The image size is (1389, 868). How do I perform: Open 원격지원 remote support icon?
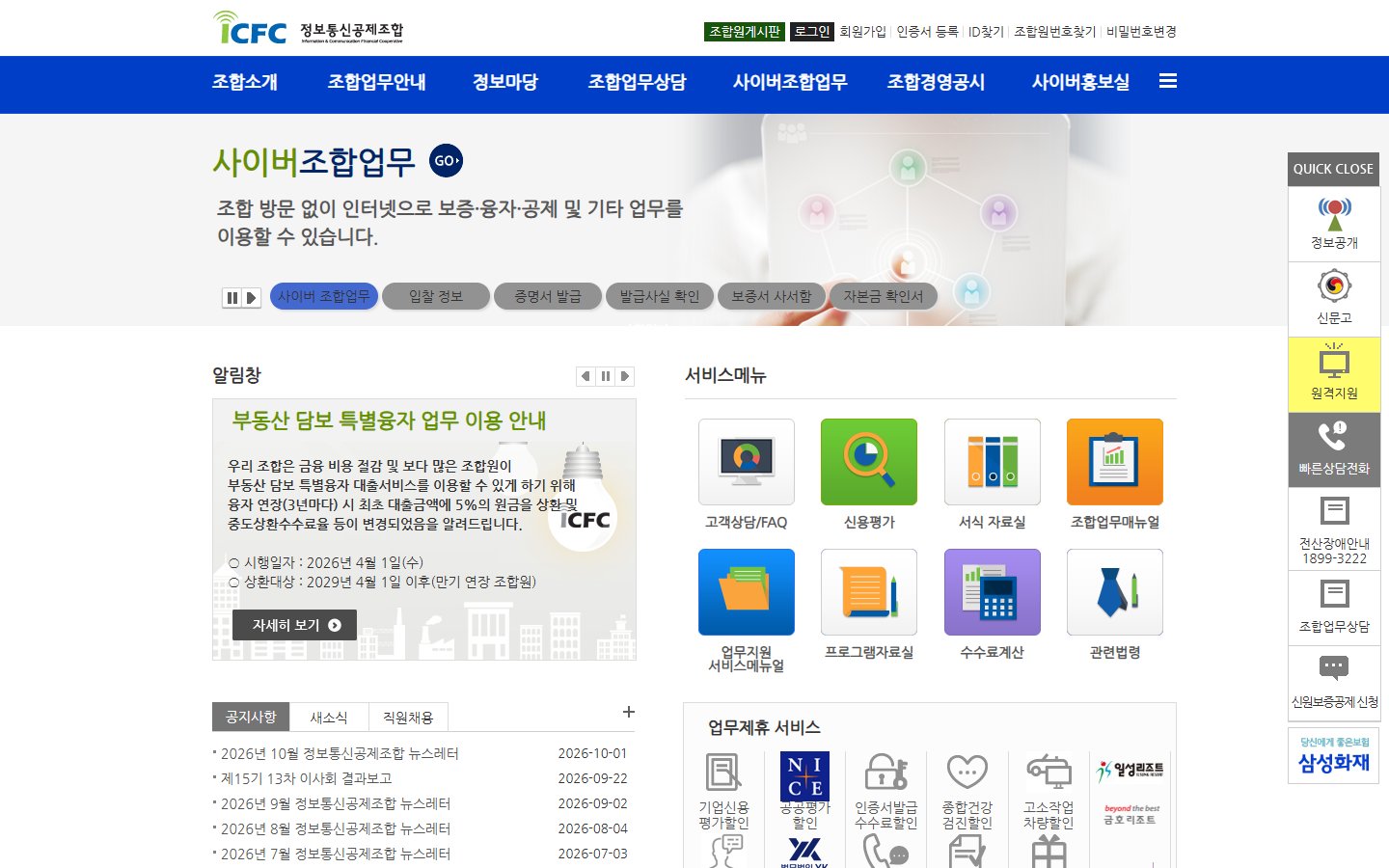1334,374
